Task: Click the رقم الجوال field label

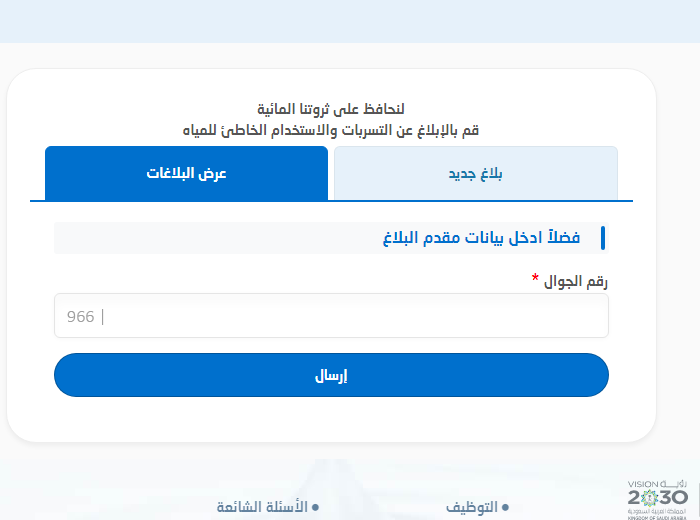Action: point(575,281)
